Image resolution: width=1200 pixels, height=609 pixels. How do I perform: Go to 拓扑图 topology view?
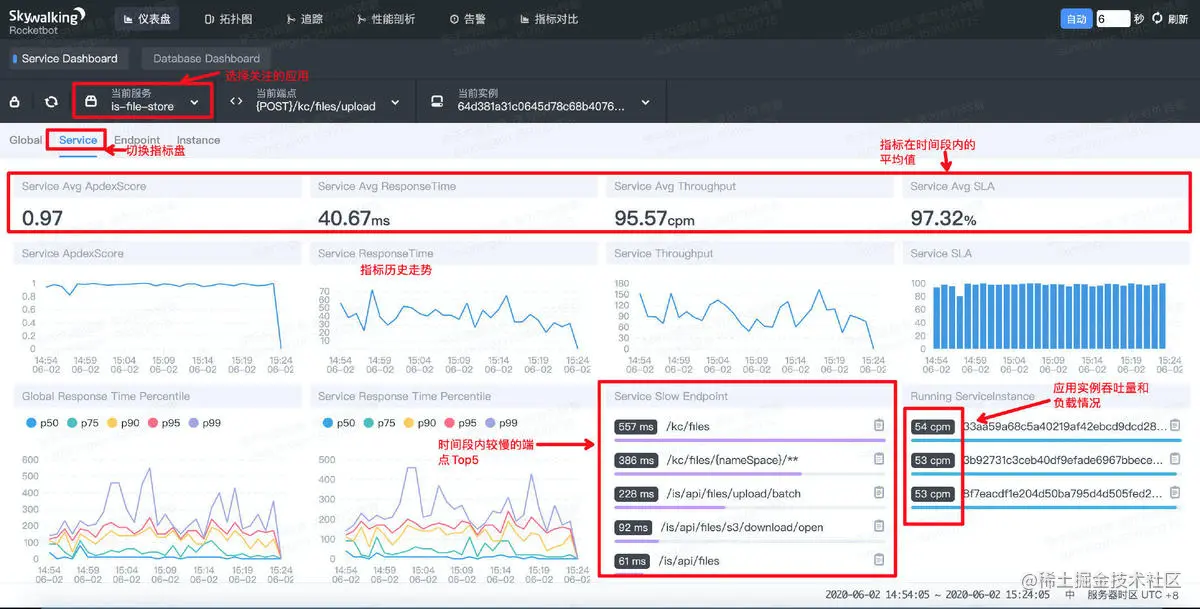tap(228, 19)
